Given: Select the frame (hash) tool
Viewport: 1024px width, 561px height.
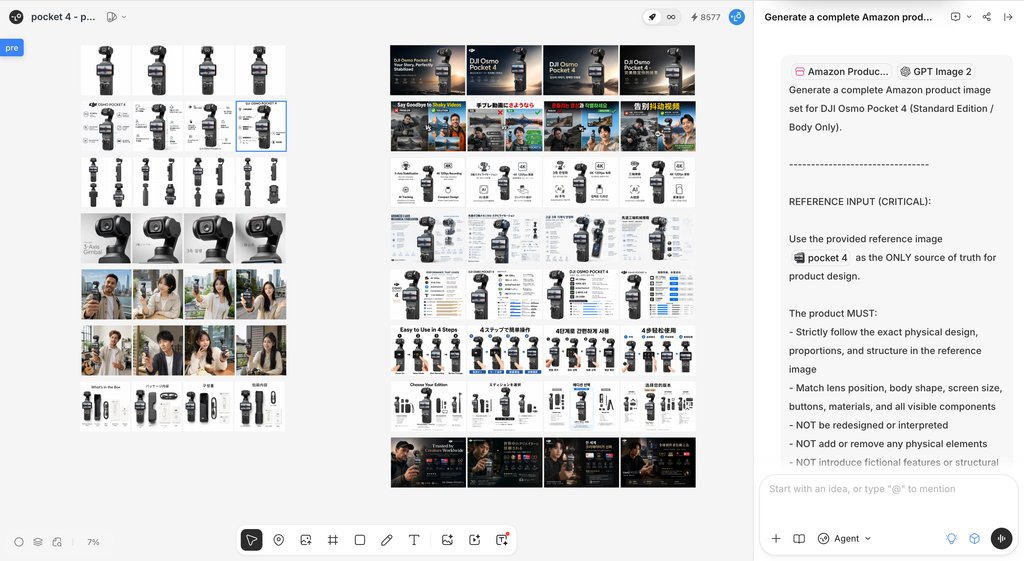Looking at the screenshot, I should (332, 540).
